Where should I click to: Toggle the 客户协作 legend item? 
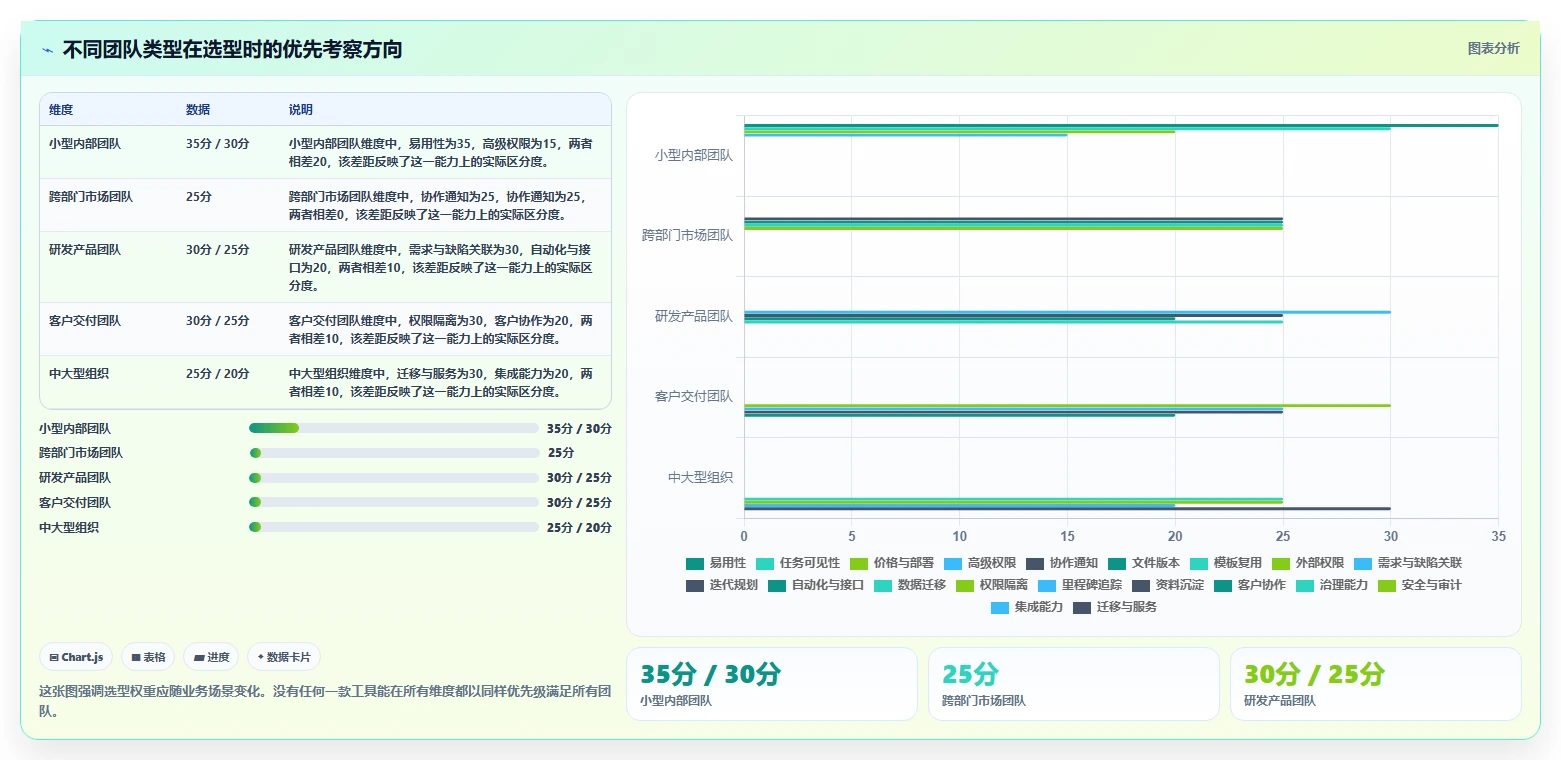tap(1250, 585)
